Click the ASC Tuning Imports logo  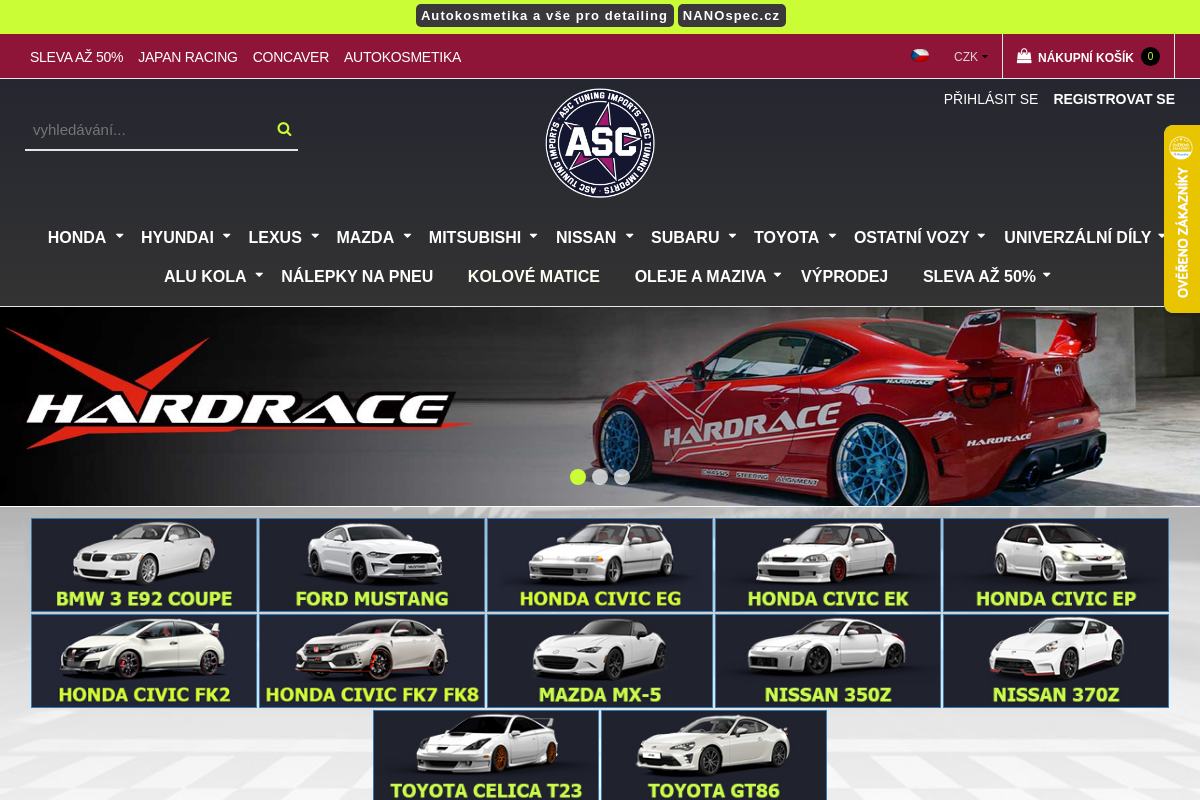(x=599, y=144)
